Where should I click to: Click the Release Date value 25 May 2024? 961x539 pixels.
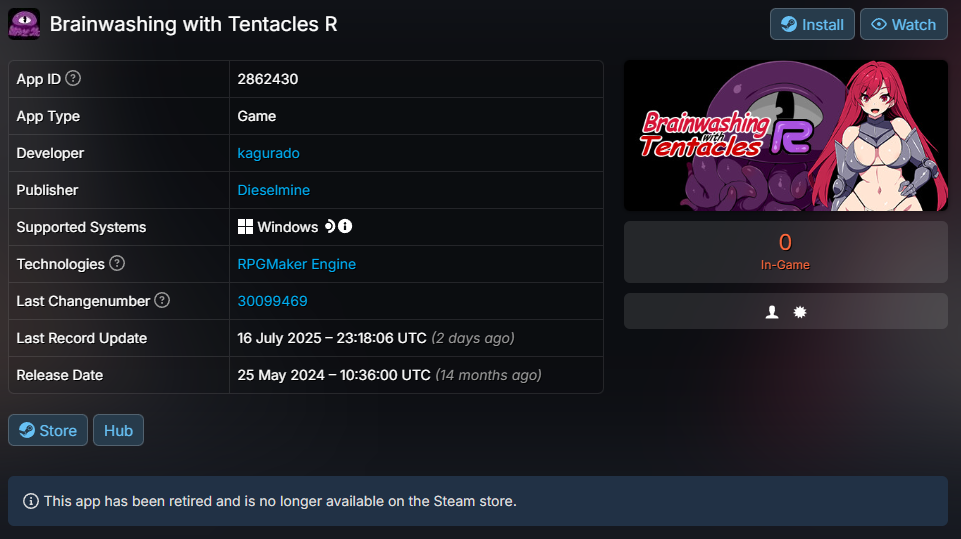[334, 375]
